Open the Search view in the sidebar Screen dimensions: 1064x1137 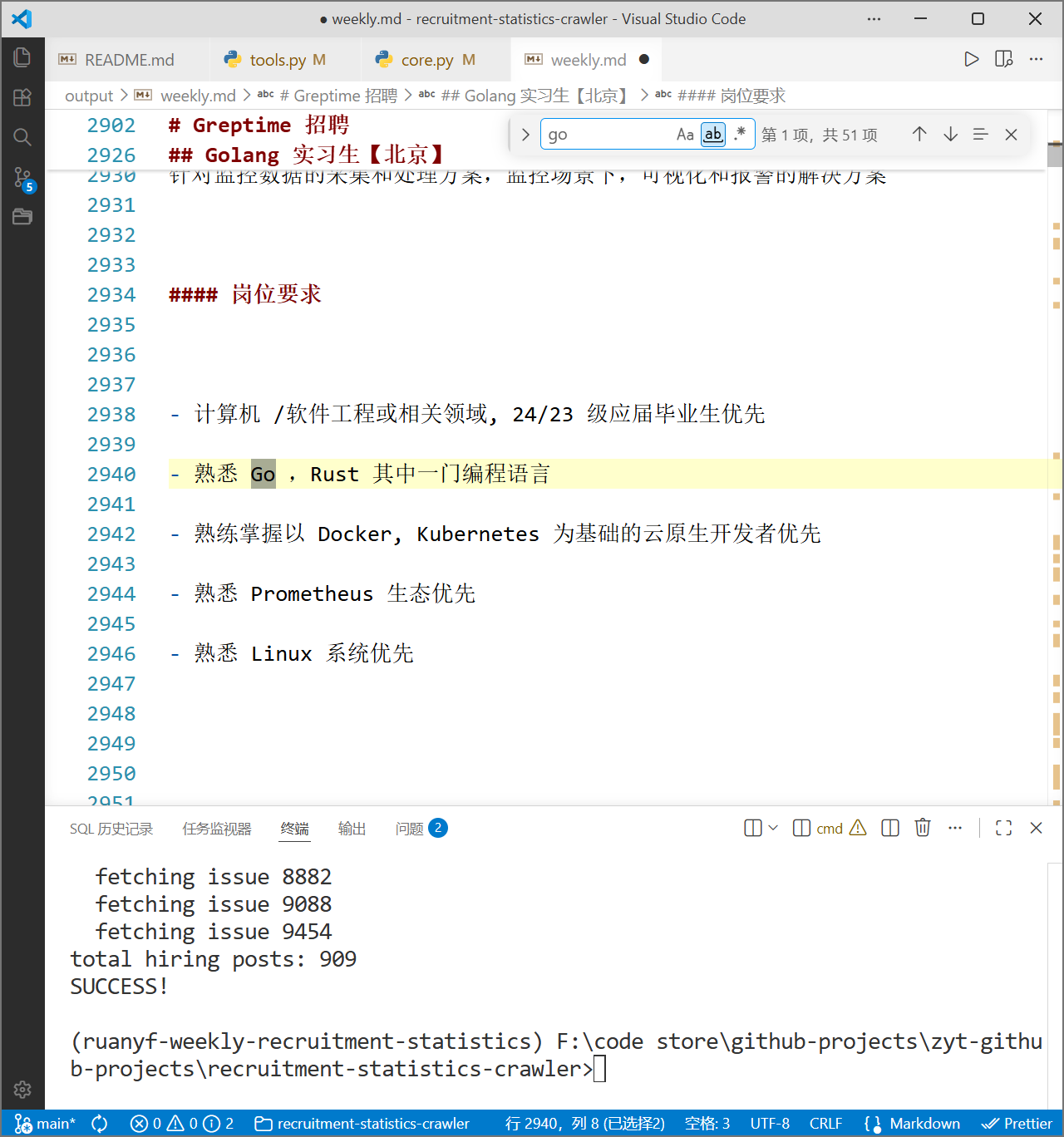(22, 136)
